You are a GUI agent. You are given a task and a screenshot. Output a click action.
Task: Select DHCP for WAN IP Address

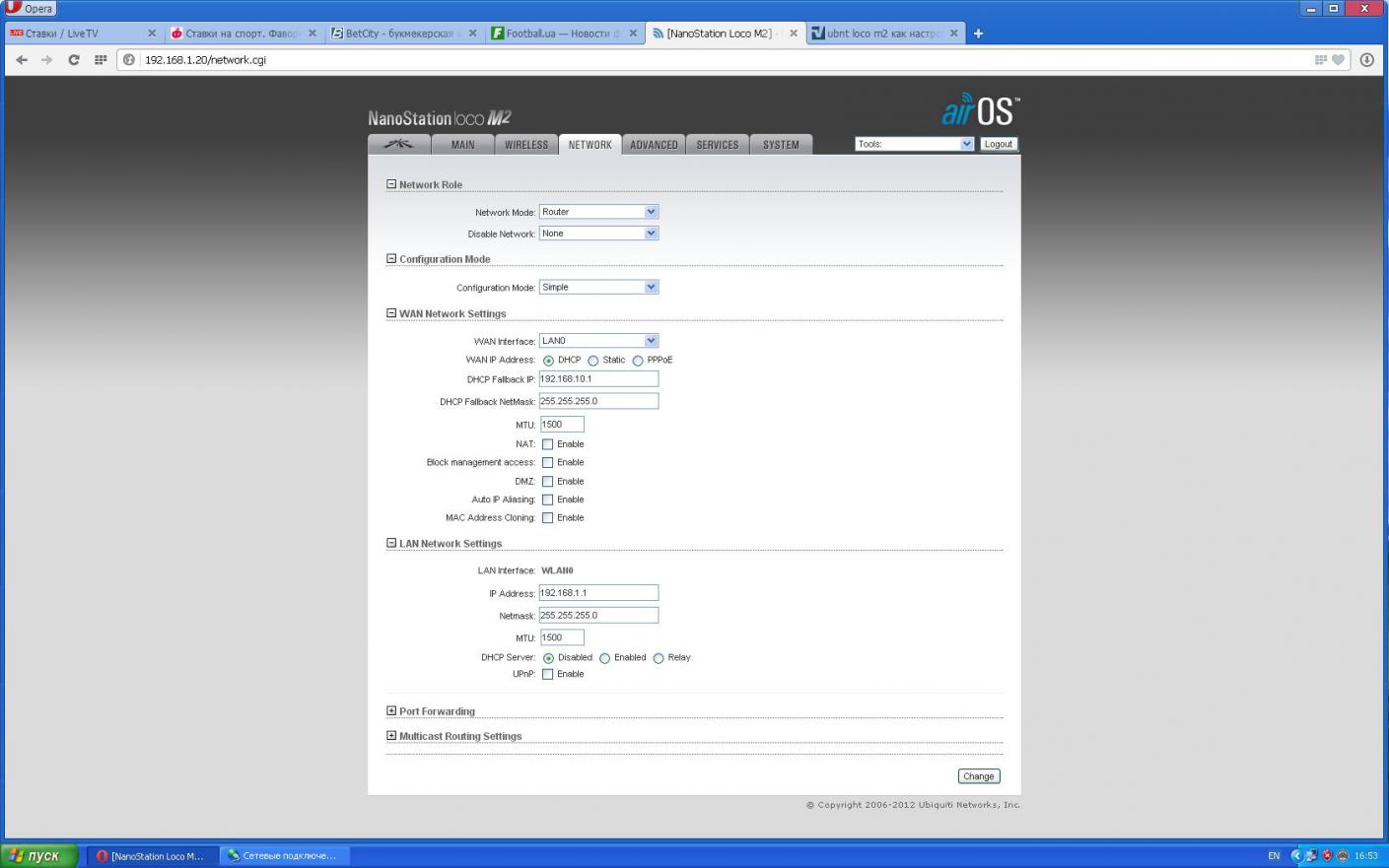tap(548, 361)
